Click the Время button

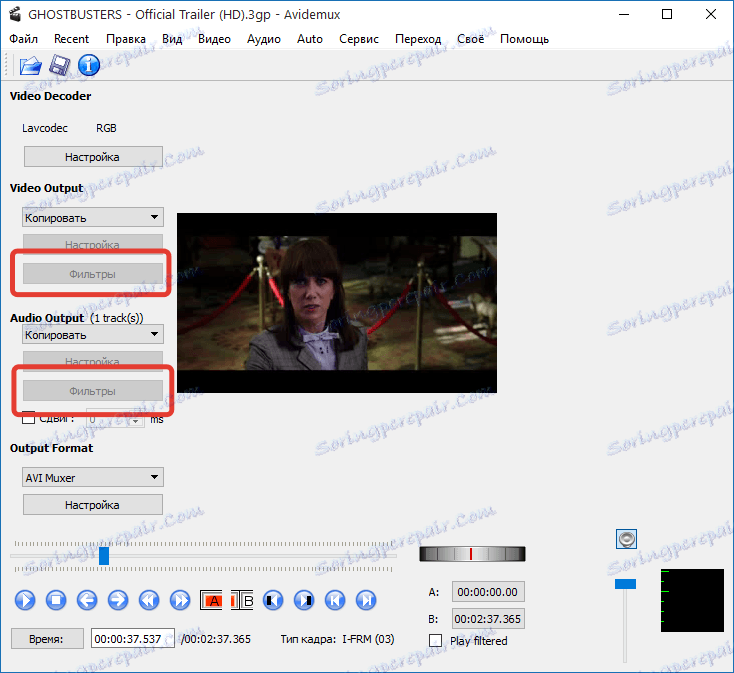pos(47,639)
